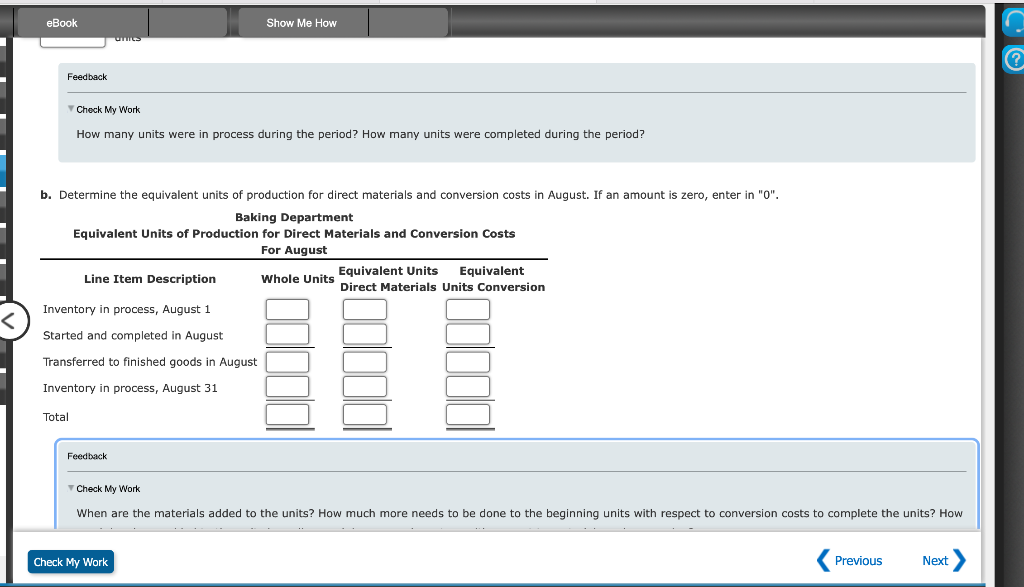Click Conversion field for Inventory August 31
The image size is (1024, 587).
(468, 387)
